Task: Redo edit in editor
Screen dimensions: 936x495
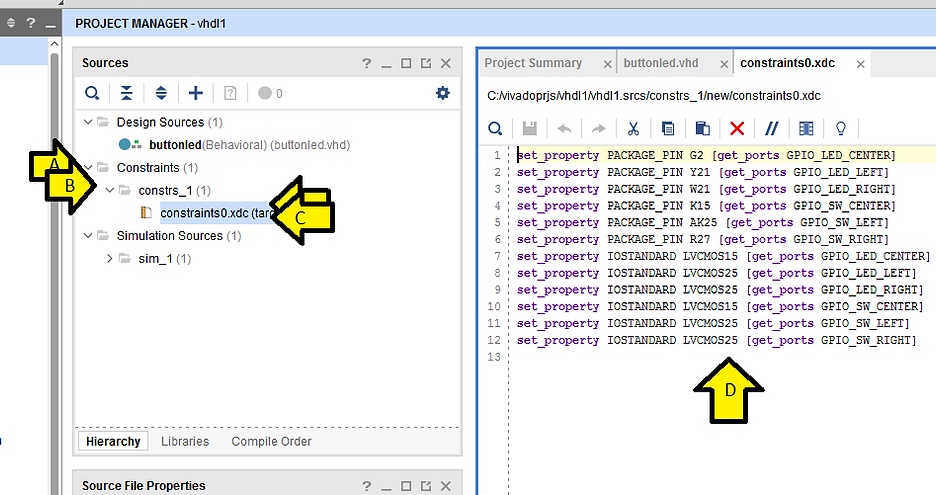Action: 598,128
